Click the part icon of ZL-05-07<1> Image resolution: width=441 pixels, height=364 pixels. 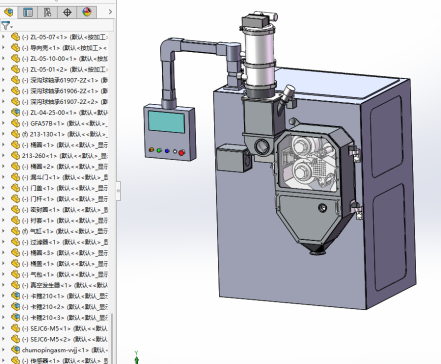[15, 37]
